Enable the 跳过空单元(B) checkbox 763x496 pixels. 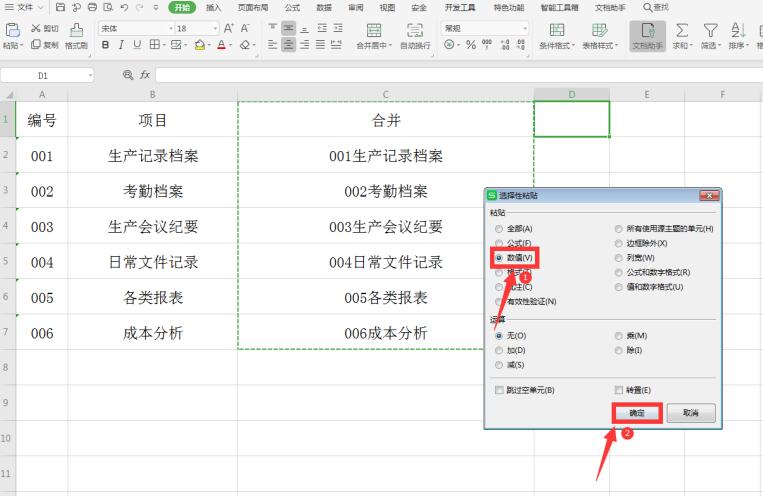(x=499, y=390)
